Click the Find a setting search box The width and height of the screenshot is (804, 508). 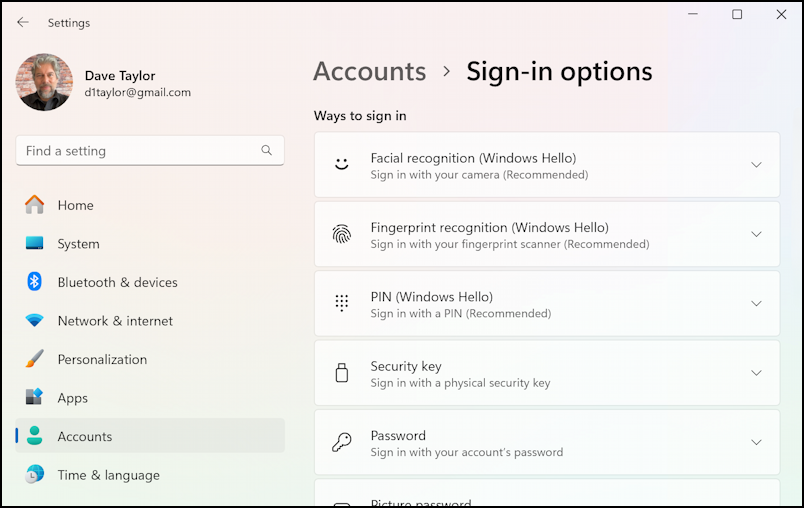click(x=150, y=151)
